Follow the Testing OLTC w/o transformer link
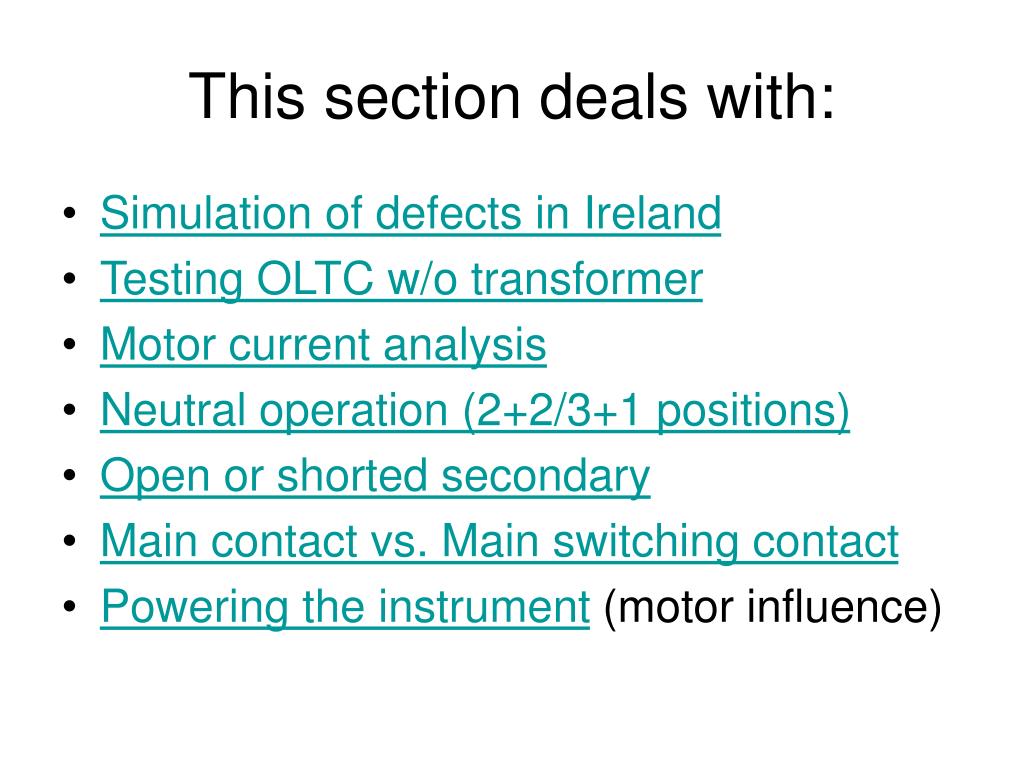The image size is (1024, 768). [x=402, y=281]
